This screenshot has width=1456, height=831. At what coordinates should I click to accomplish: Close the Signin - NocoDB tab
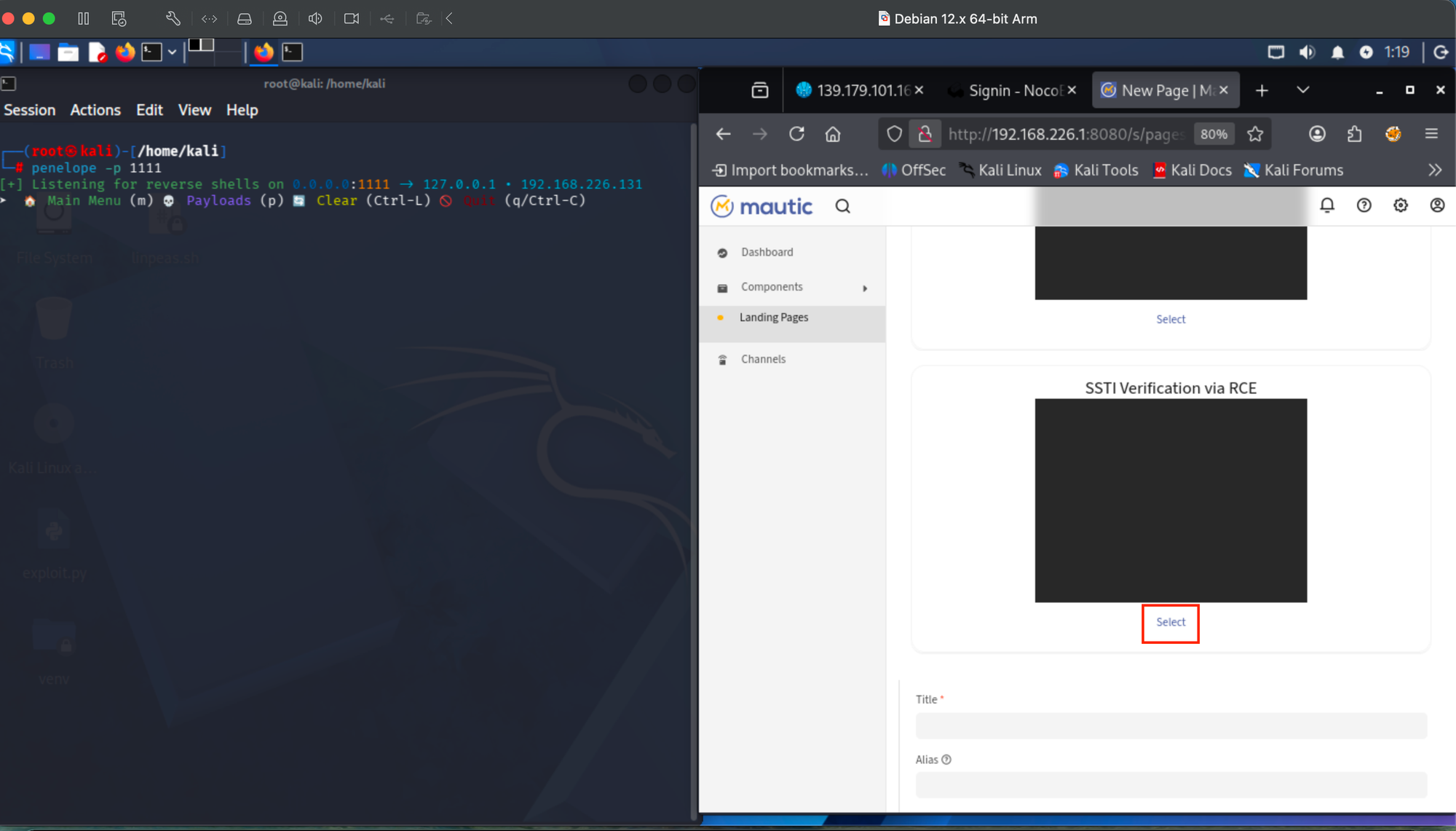pos(1072,90)
